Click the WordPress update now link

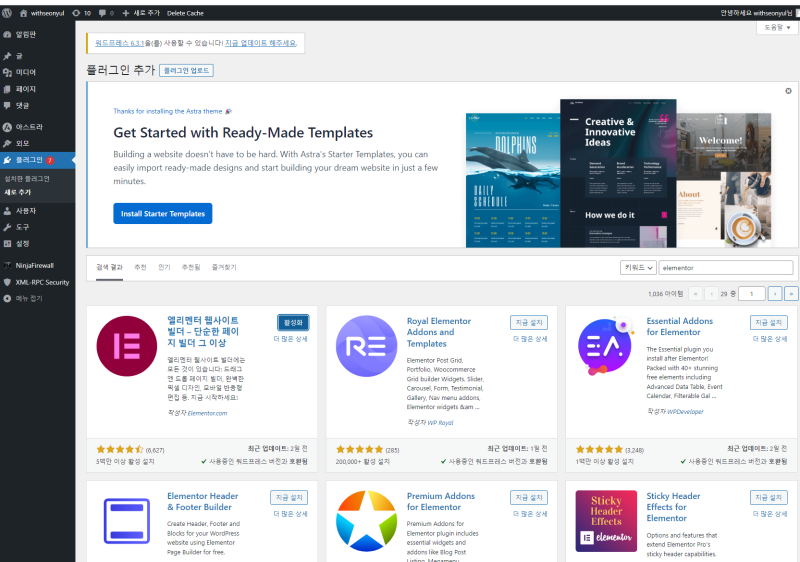click(x=261, y=43)
